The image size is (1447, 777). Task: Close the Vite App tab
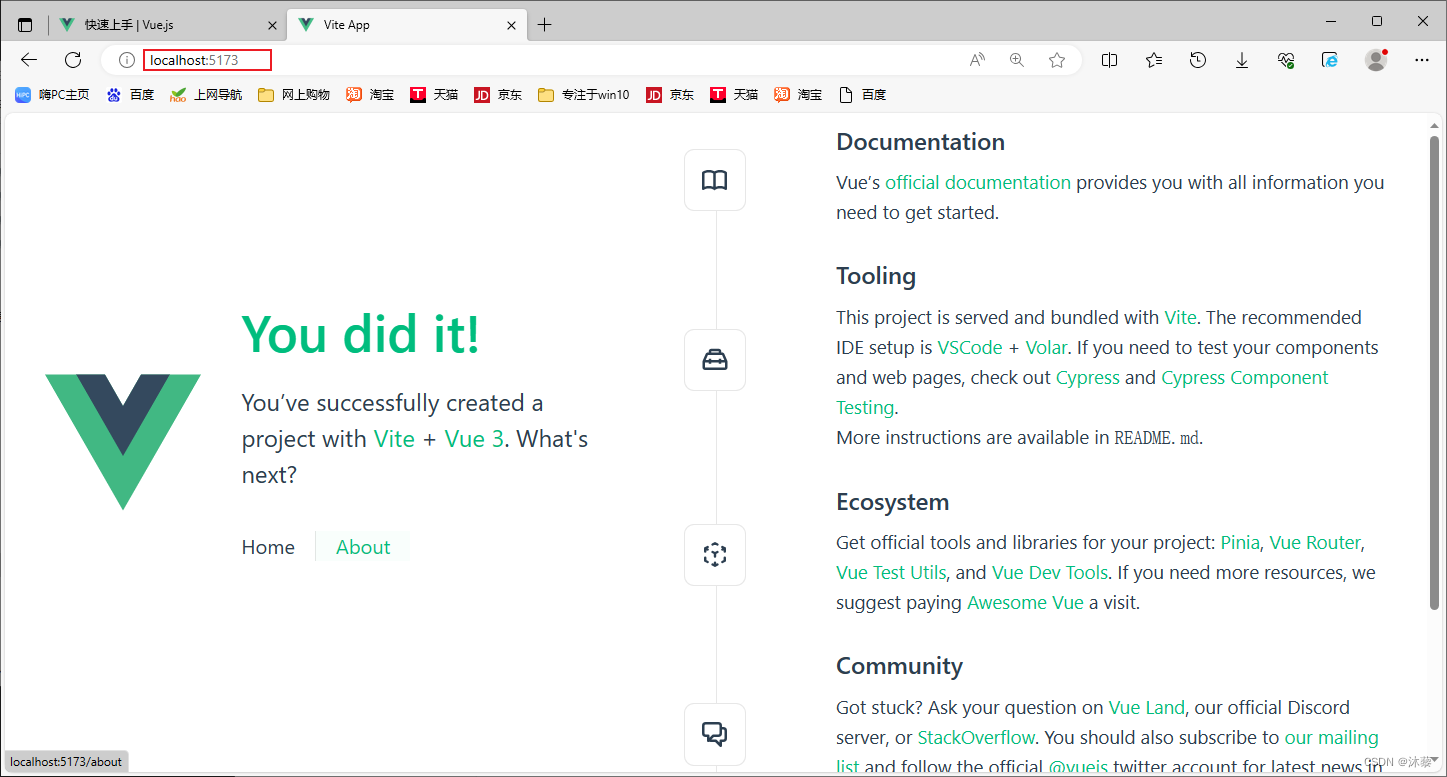pos(512,25)
